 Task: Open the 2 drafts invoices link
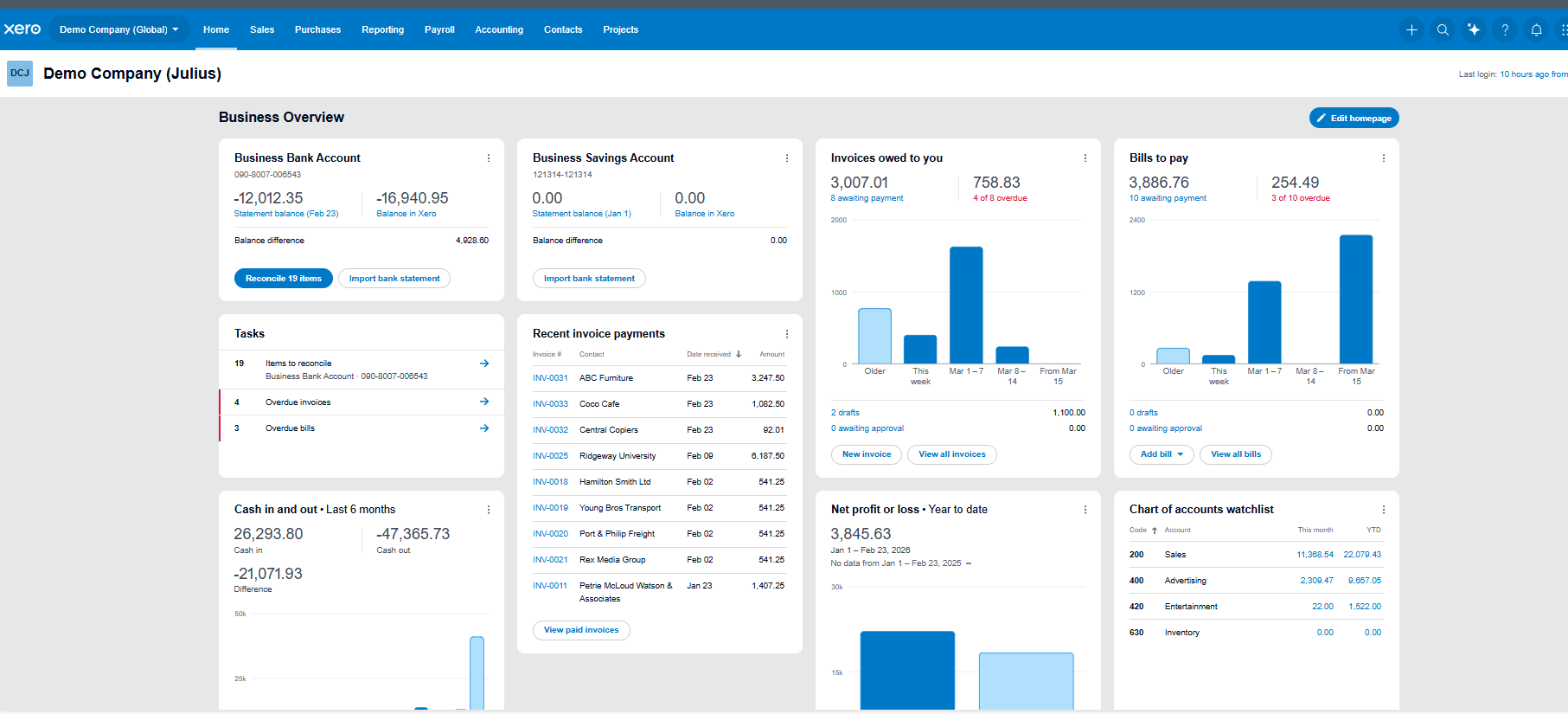pos(845,413)
